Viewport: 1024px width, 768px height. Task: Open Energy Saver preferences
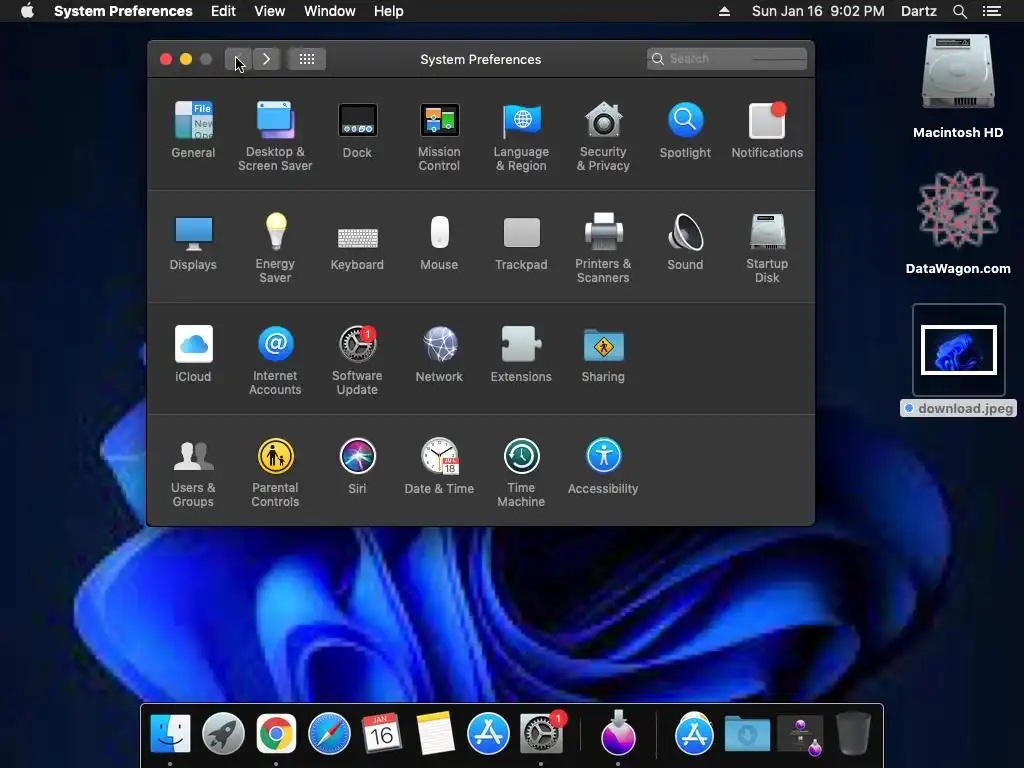pyautogui.click(x=275, y=248)
